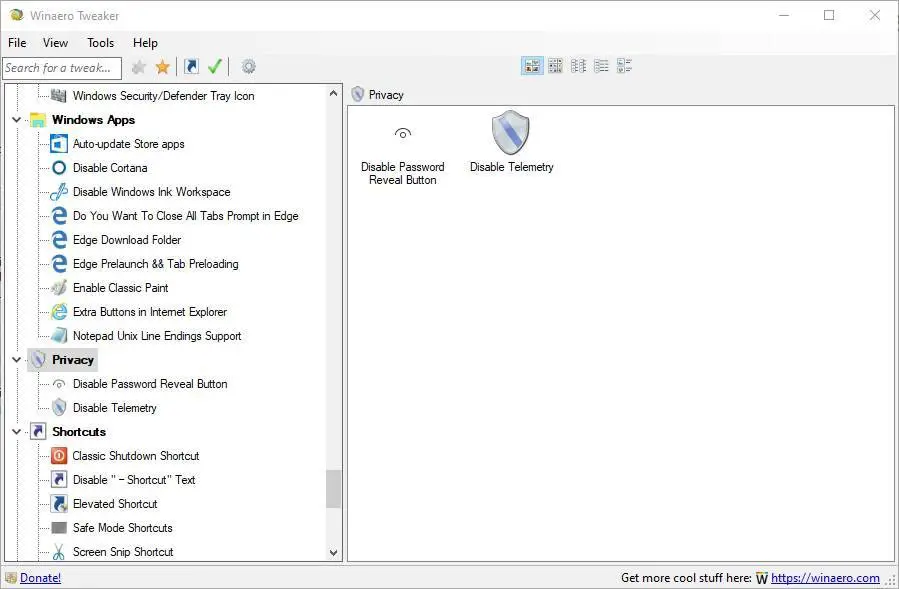Screen dimensions: 899x589
Task: Click the Shortcuts category icon in tree
Action: point(38,431)
